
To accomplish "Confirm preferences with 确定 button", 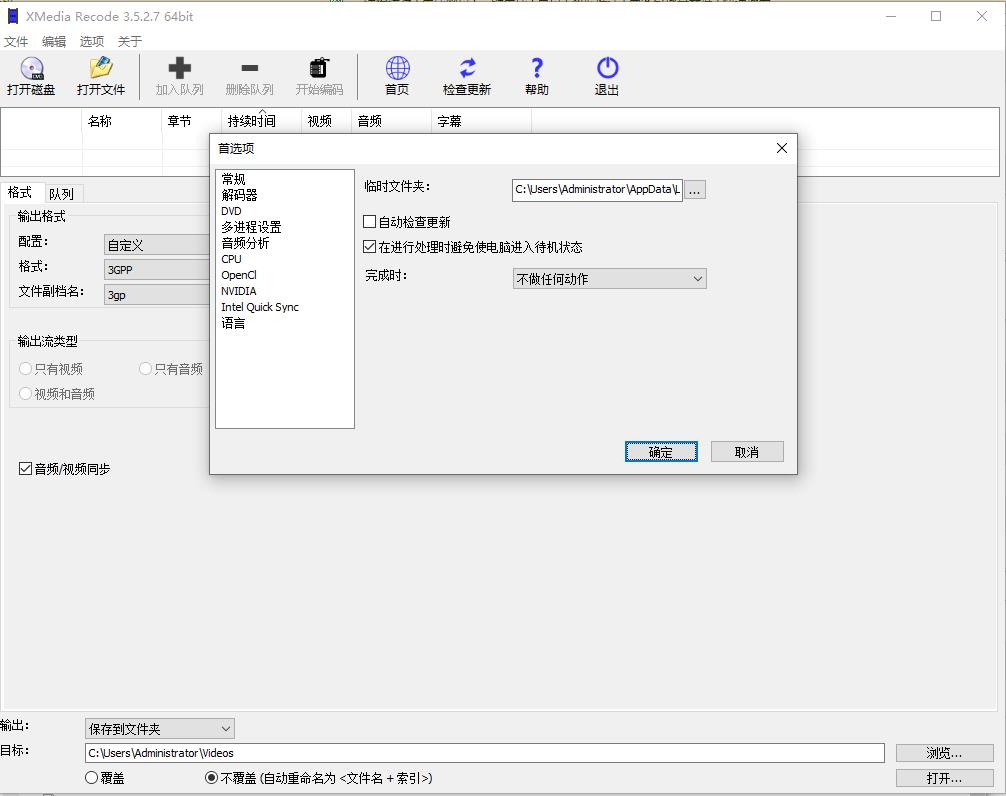I will coord(661,452).
